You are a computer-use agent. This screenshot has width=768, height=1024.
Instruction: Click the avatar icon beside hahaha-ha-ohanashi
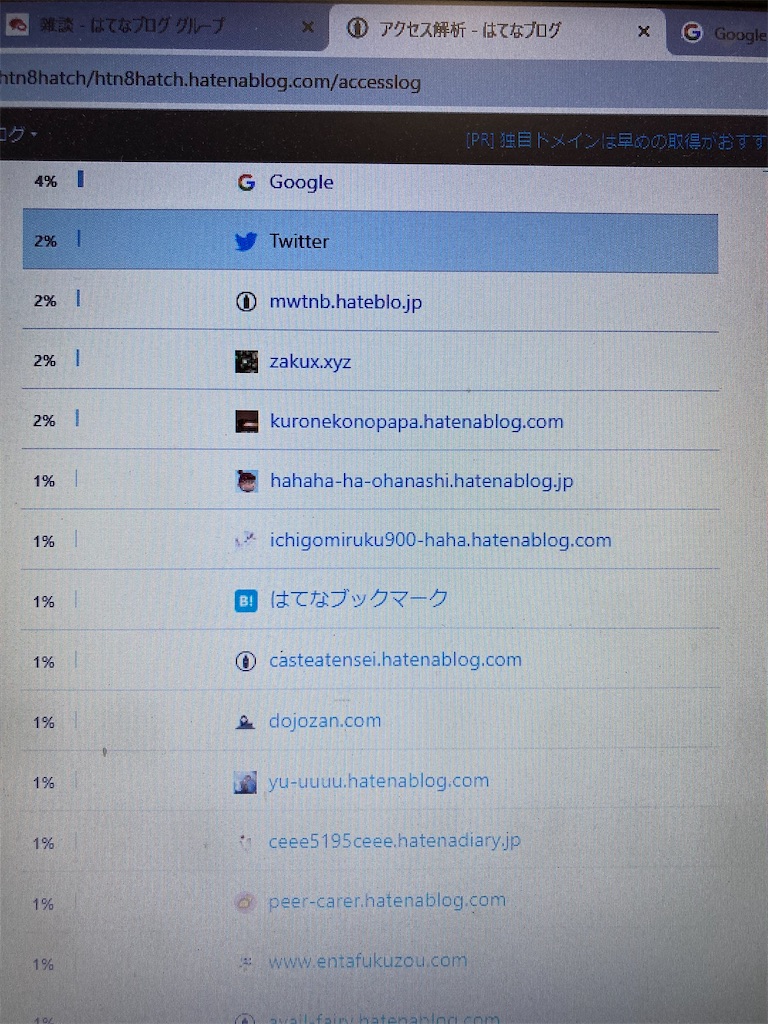(246, 481)
